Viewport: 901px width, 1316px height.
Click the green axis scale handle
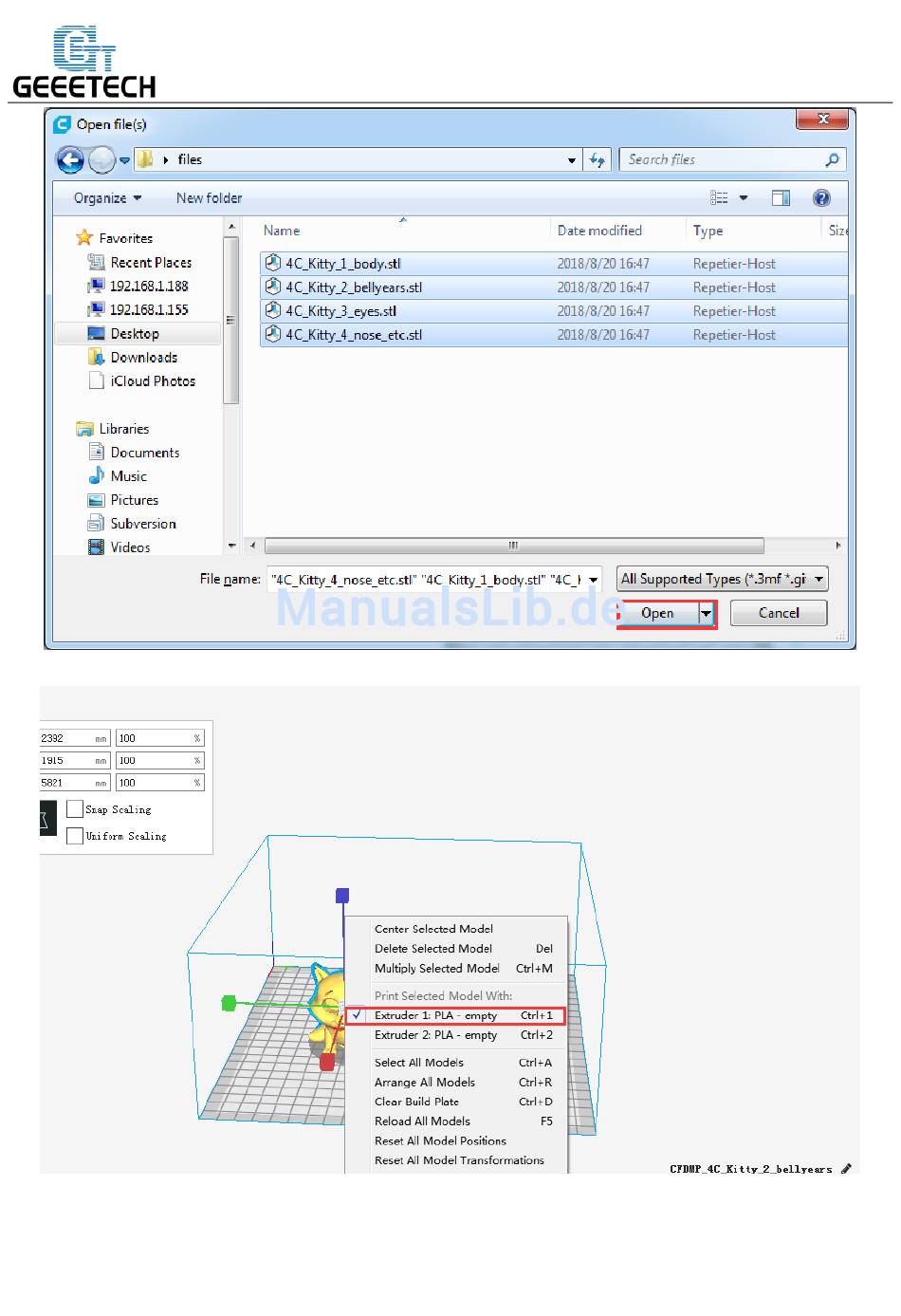229,1003
